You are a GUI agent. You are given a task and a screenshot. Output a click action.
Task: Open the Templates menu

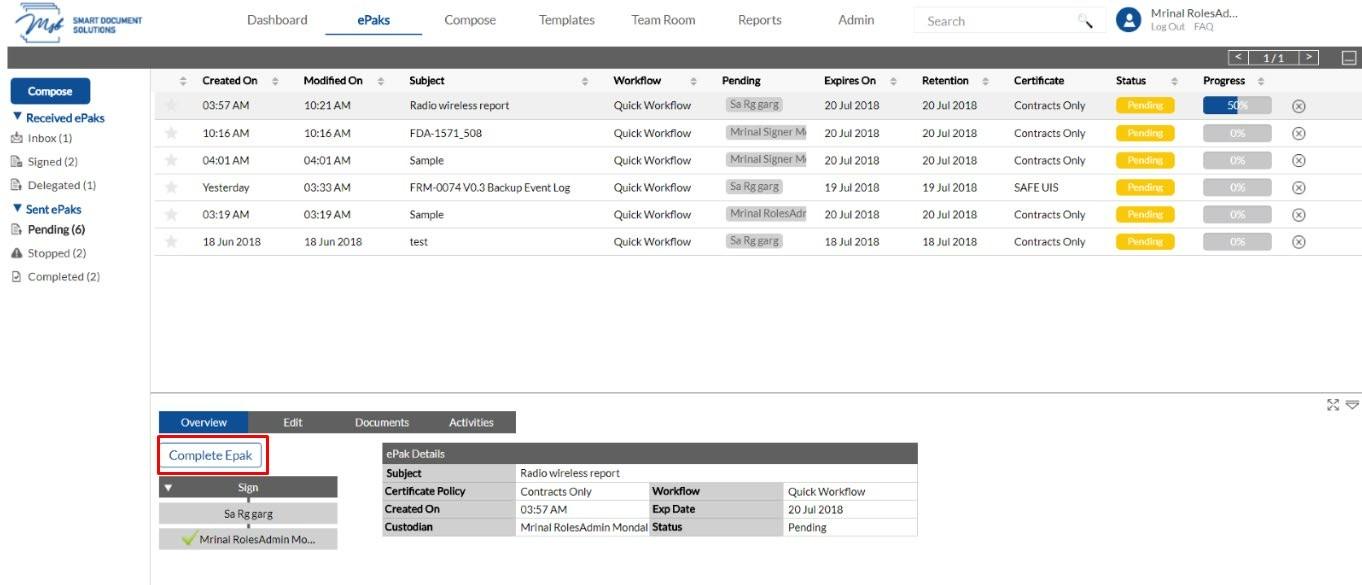(566, 20)
